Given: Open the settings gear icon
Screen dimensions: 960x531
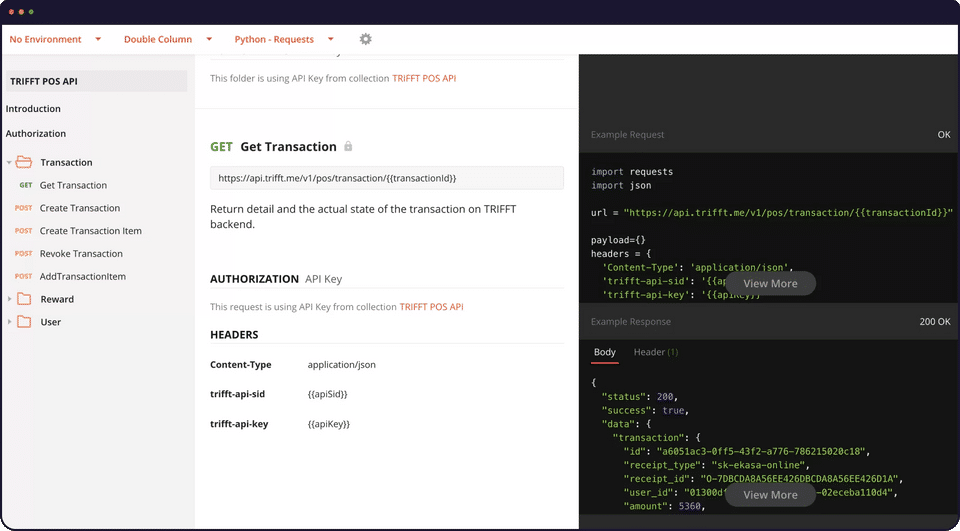Looking at the screenshot, I should tap(365, 39).
